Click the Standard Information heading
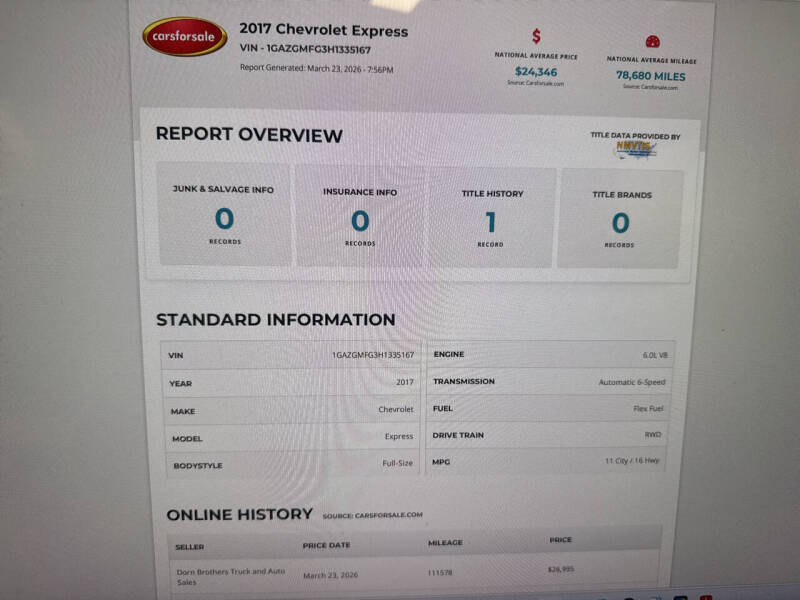This screenshot has width=800, height=600. [276, 319]
